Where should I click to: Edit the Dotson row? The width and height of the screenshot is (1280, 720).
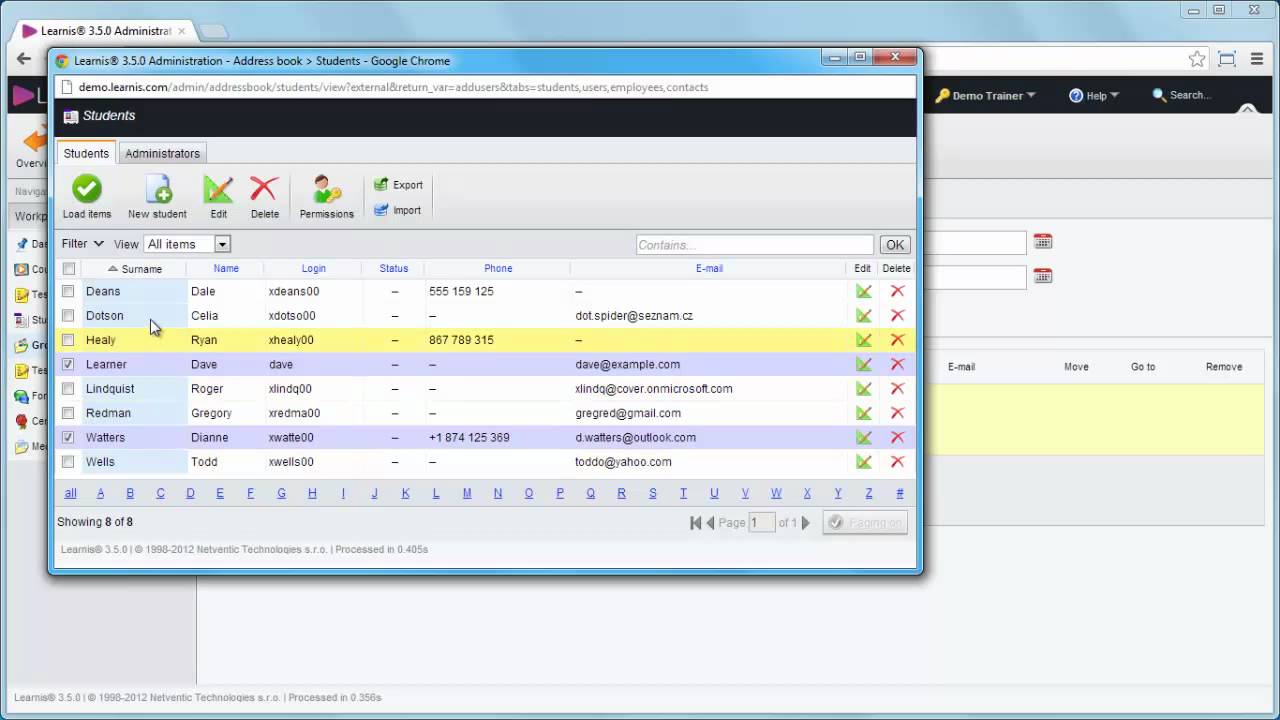[x=864, y=316]
